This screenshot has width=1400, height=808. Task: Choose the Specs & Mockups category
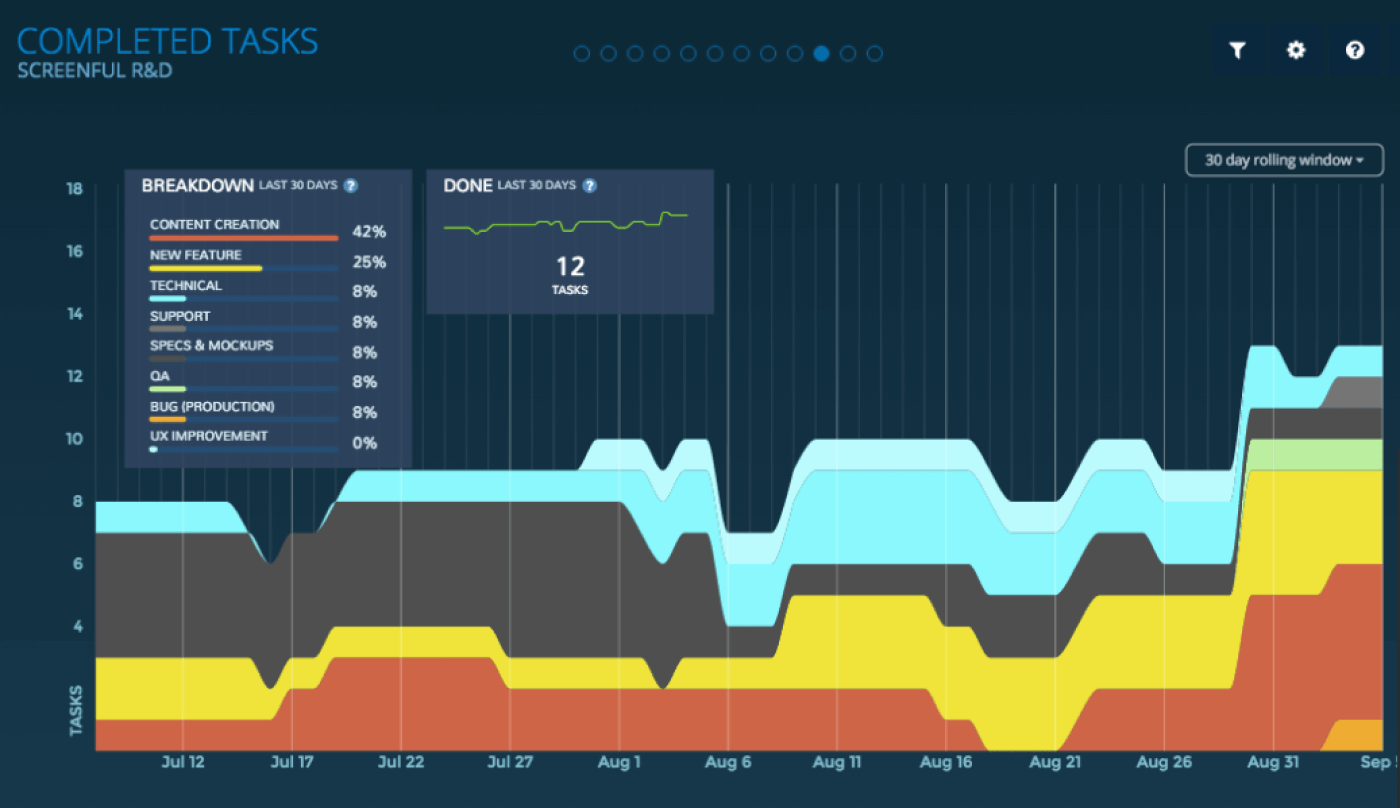pyautogui.click(x=211, y=346)
